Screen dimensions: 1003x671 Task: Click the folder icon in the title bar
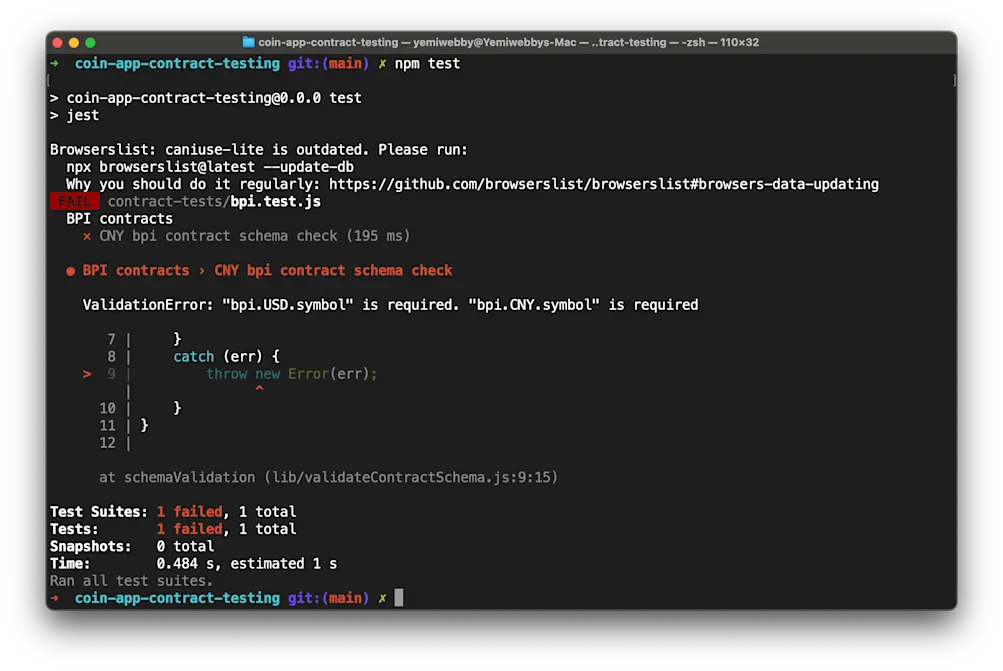(x=248, y=42)
